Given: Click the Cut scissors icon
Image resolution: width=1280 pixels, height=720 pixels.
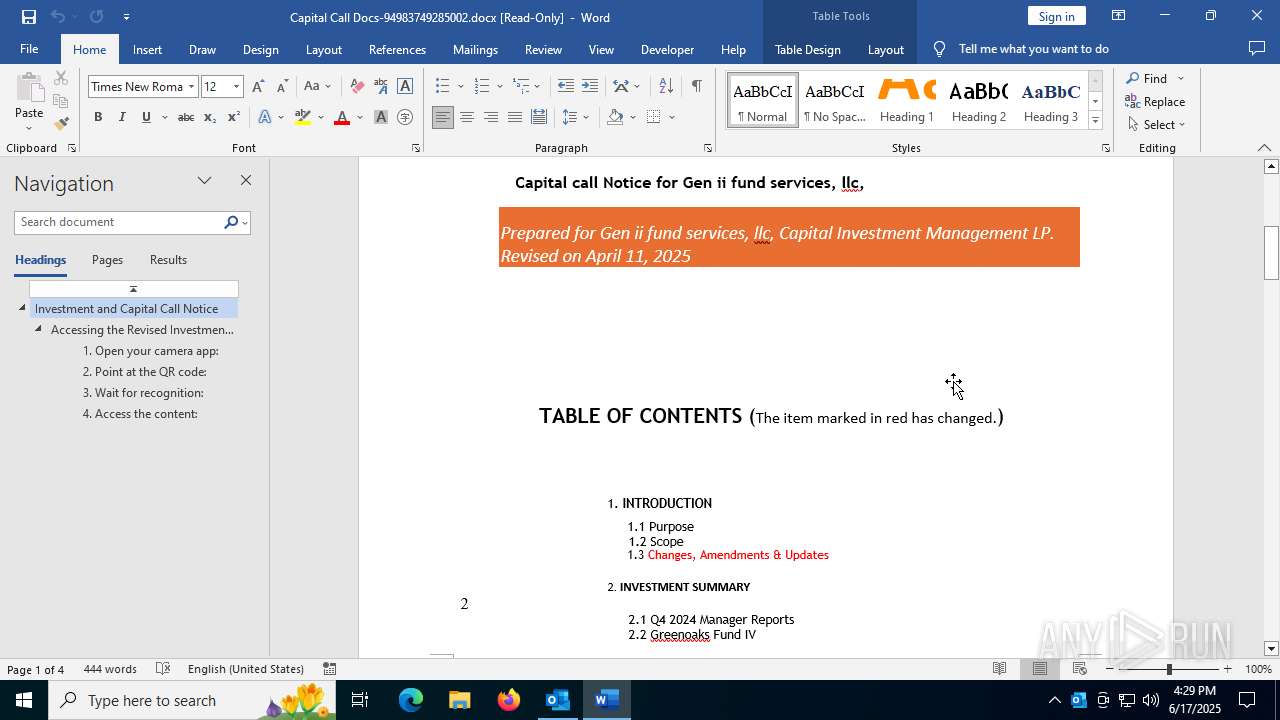Looking at the screenshot, I should coord(61,78).
